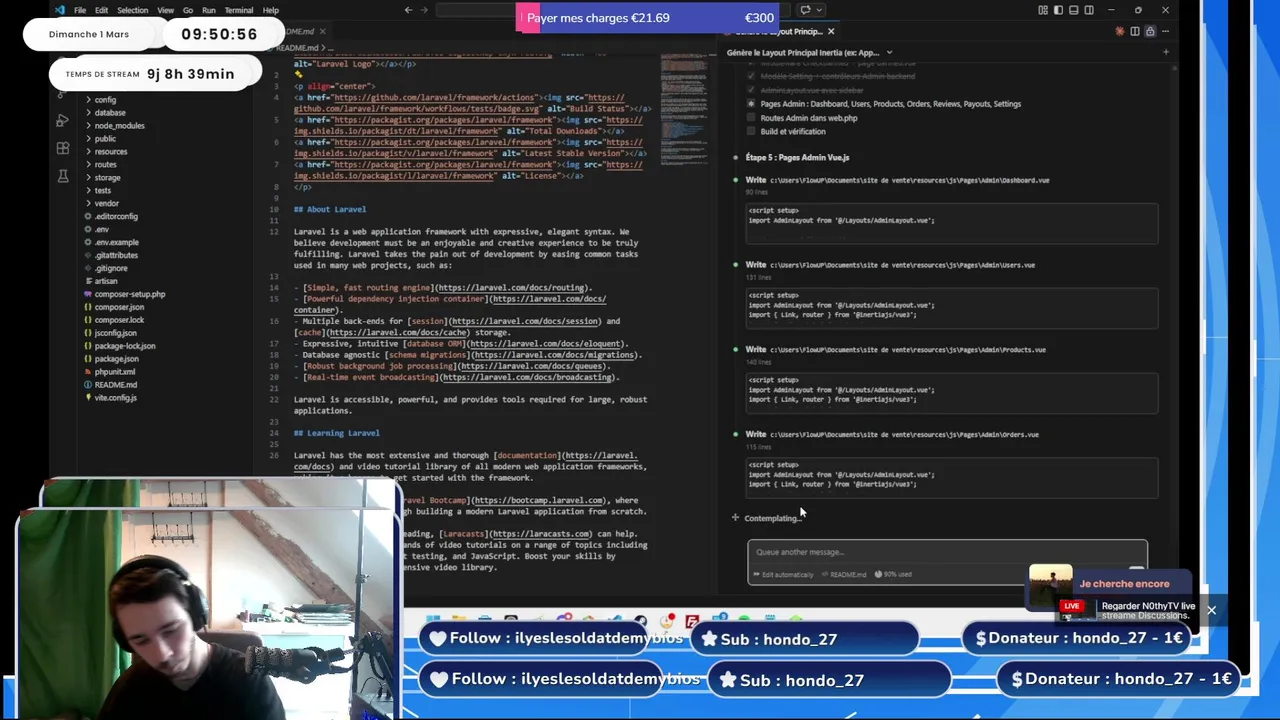Open the Edit menu
Screen dimensions: 1280x720
click(x=101, y=10)
